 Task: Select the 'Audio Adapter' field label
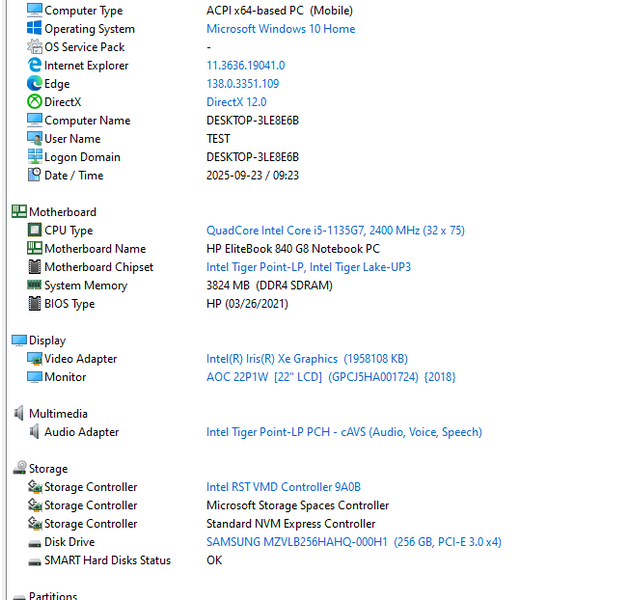point(82,432)
